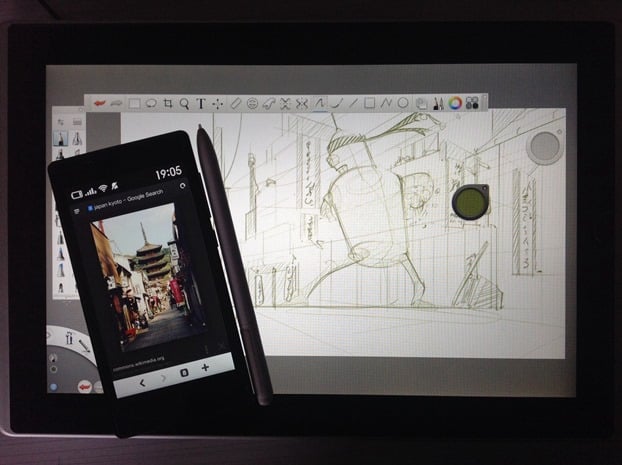Click the pencil icon in corner lagoon

(x=84, y=346)
